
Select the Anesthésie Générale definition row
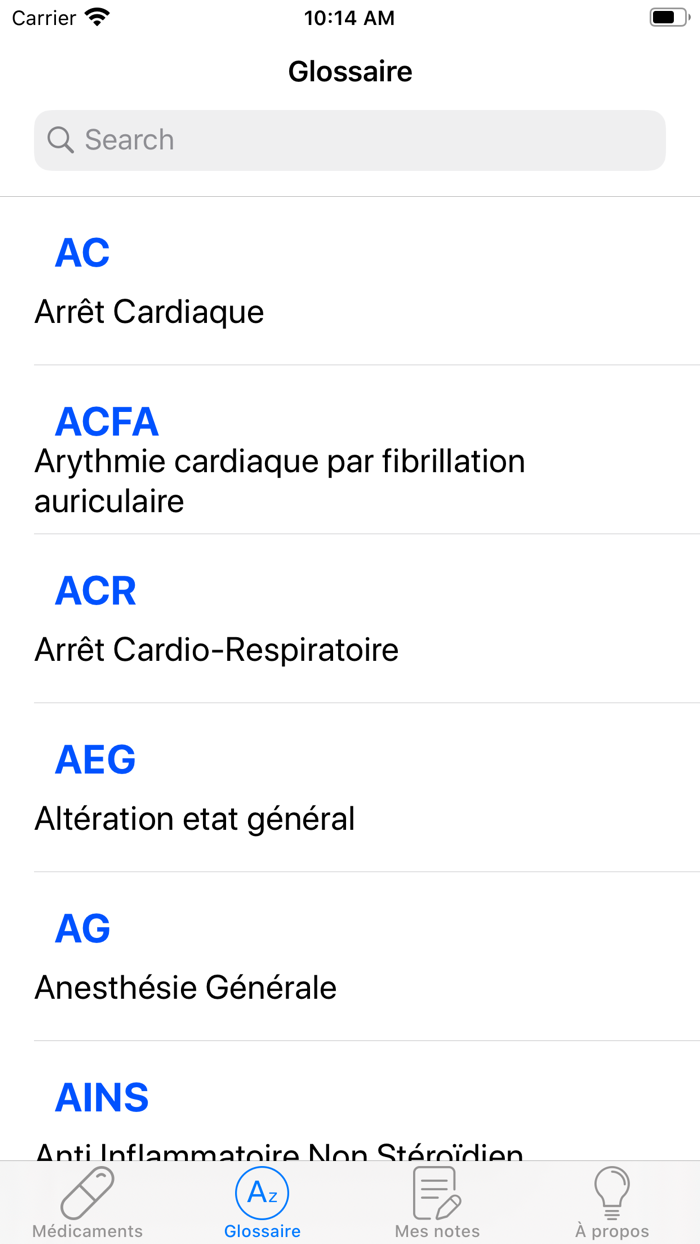point(185,988)
